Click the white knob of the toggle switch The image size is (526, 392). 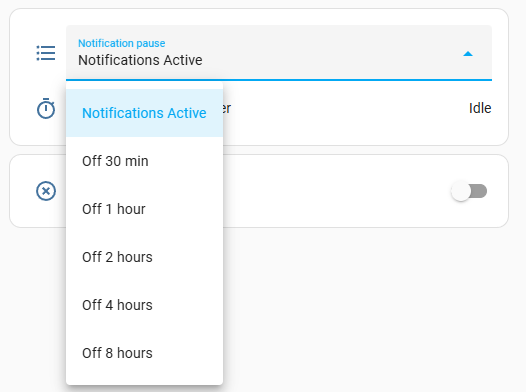coord(461,191)
